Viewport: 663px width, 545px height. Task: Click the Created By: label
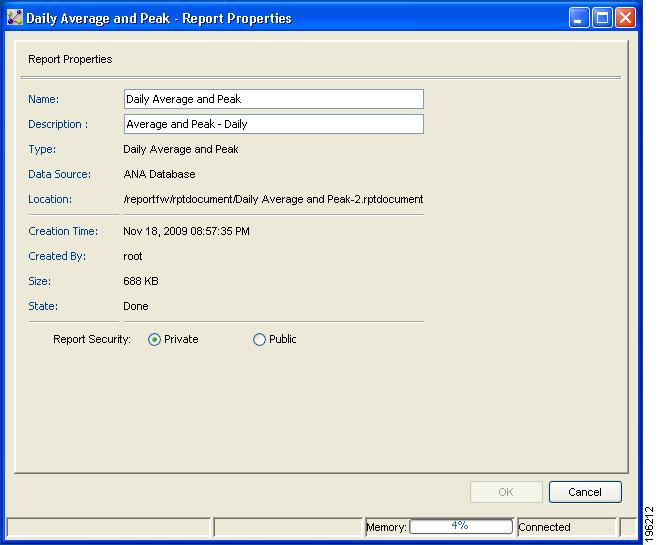(57, 256)
